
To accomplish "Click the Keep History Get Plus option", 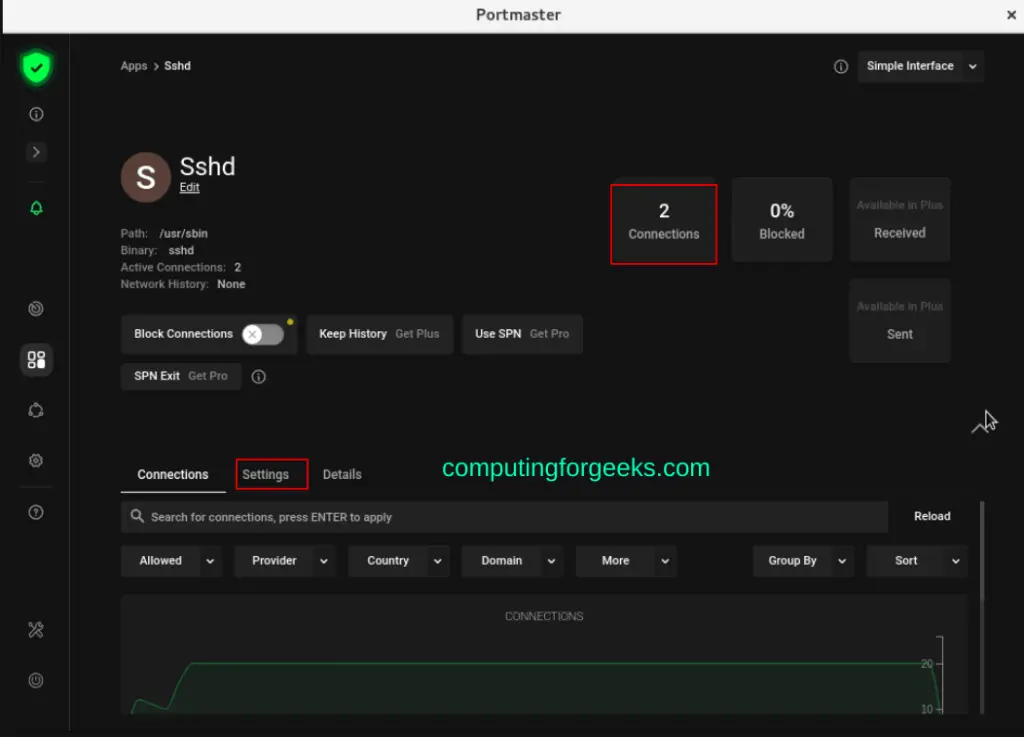I will click(x=379, y=334).
